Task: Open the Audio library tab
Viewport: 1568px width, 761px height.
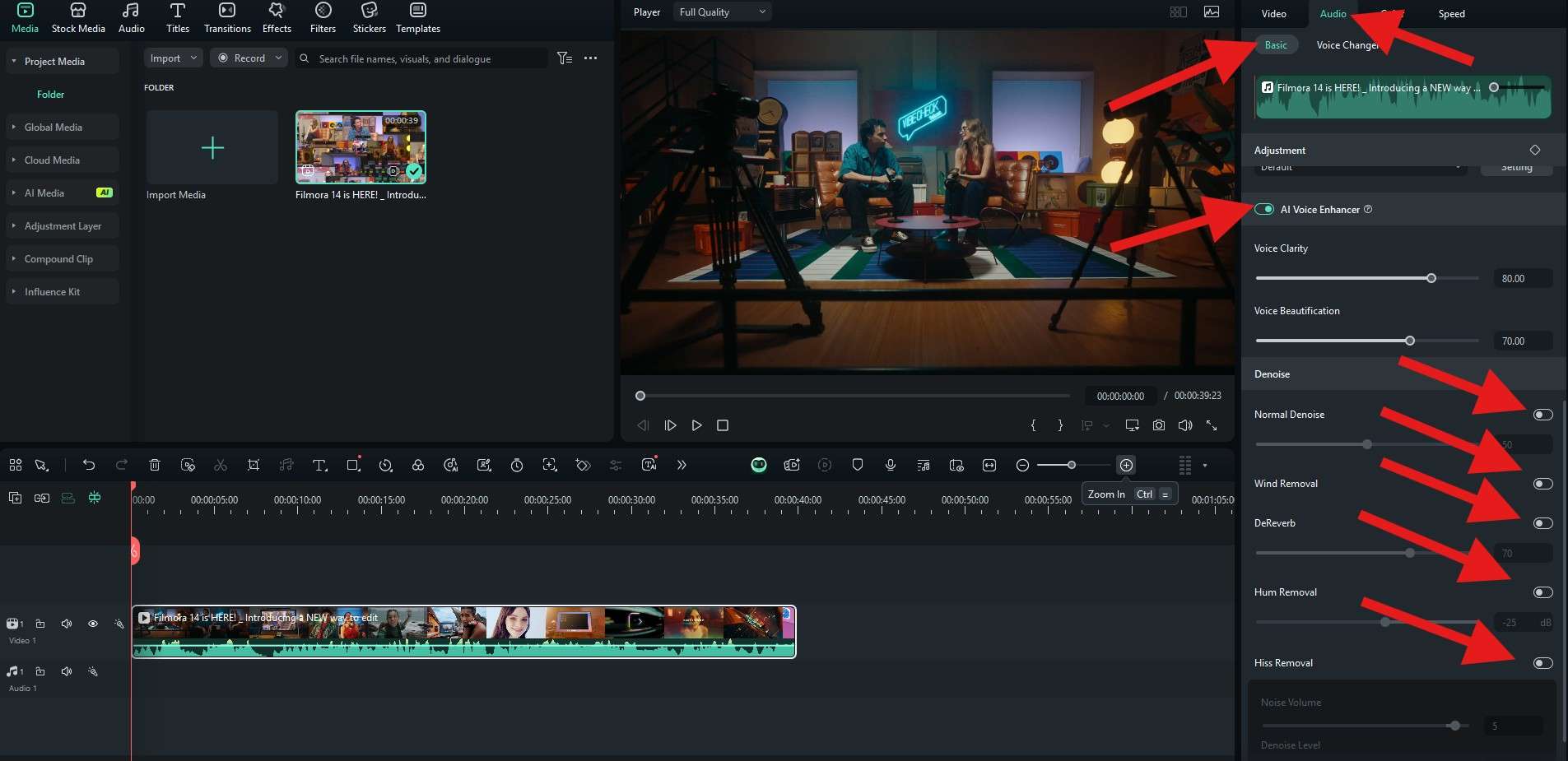Action: click(x=131, y=18)
